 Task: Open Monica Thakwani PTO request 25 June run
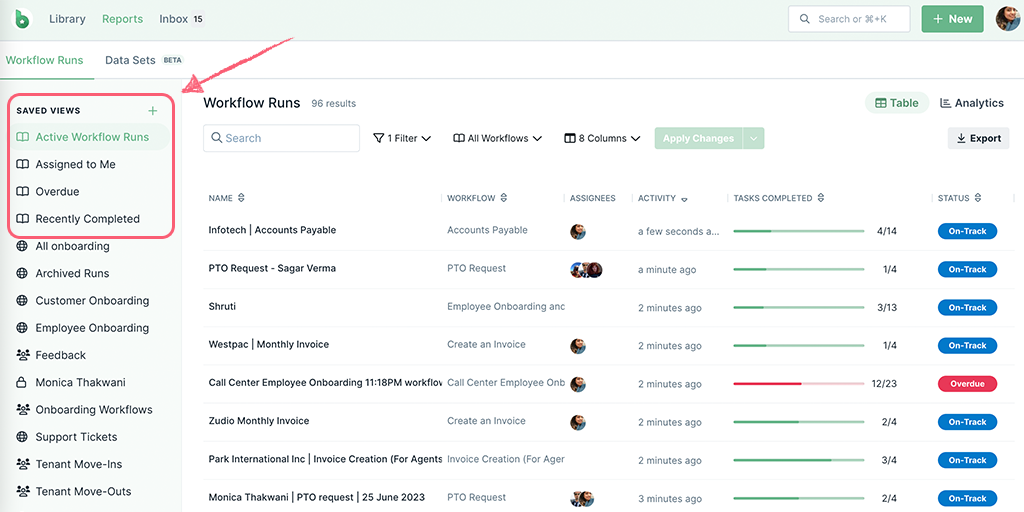(317, 498)
